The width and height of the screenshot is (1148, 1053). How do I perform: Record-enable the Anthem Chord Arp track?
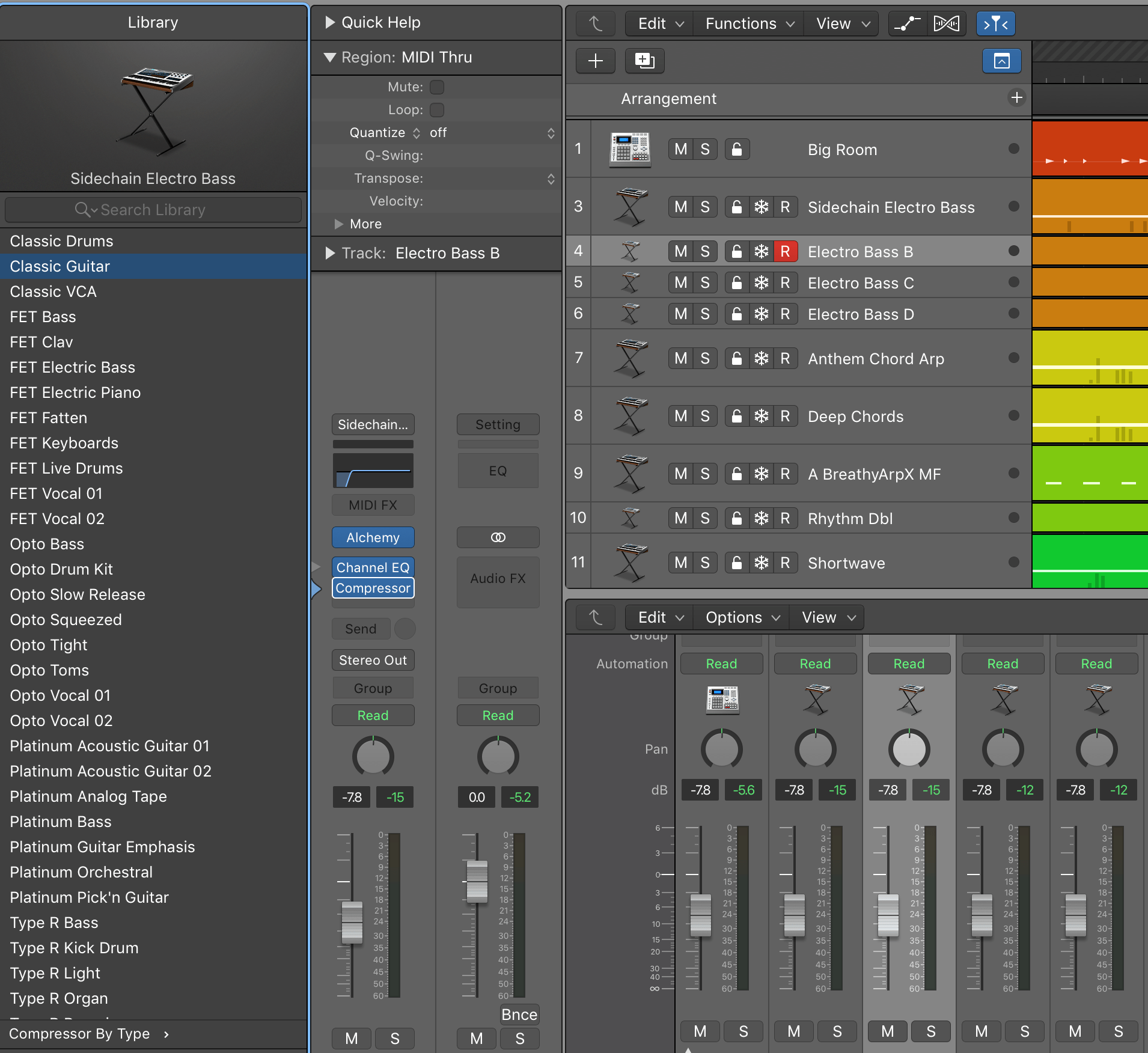[785, 358]
